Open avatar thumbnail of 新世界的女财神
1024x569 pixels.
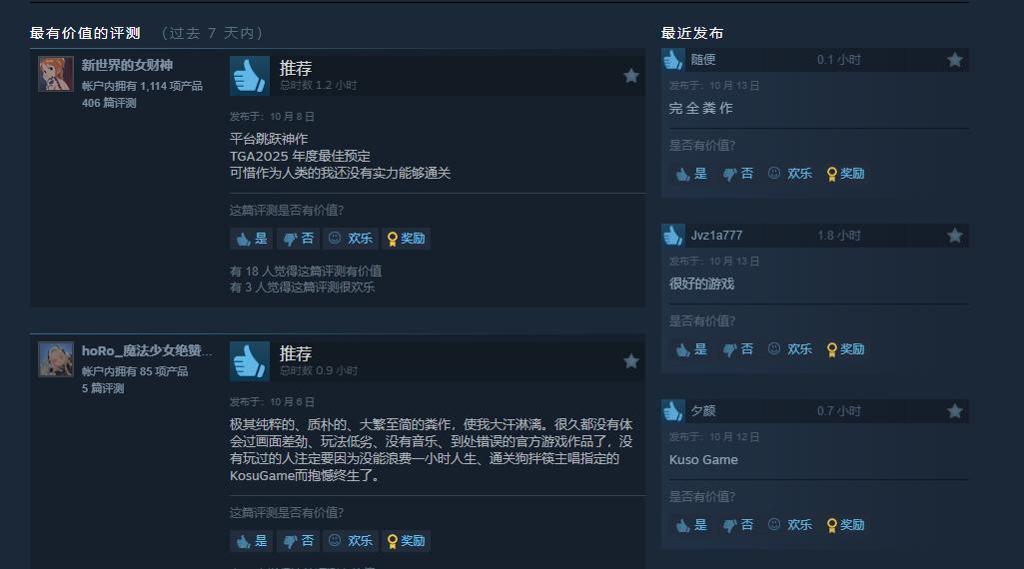(56, 74)
